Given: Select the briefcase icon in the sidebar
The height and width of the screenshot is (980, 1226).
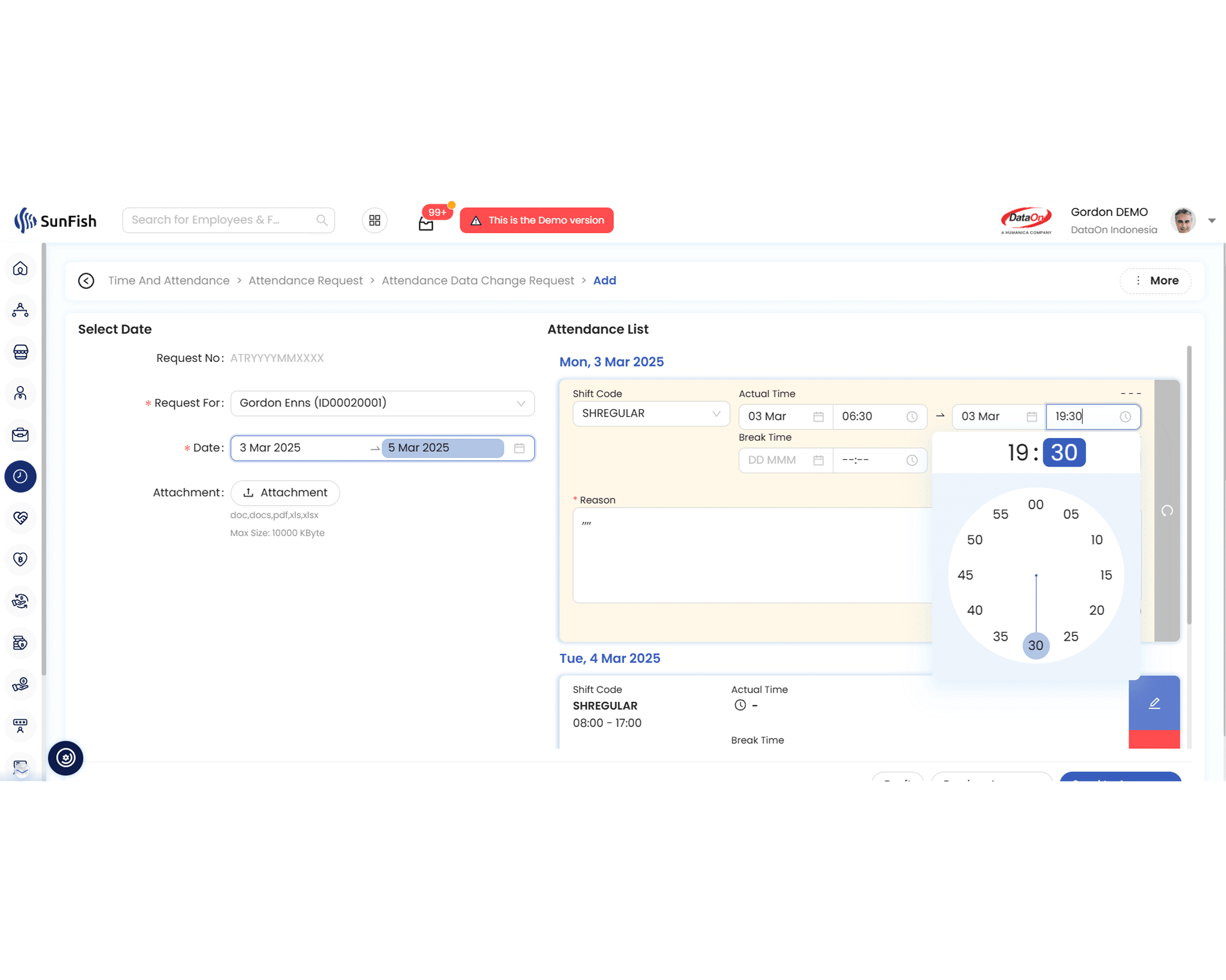Looking at the screenshot, I should (x=21, y=435).
